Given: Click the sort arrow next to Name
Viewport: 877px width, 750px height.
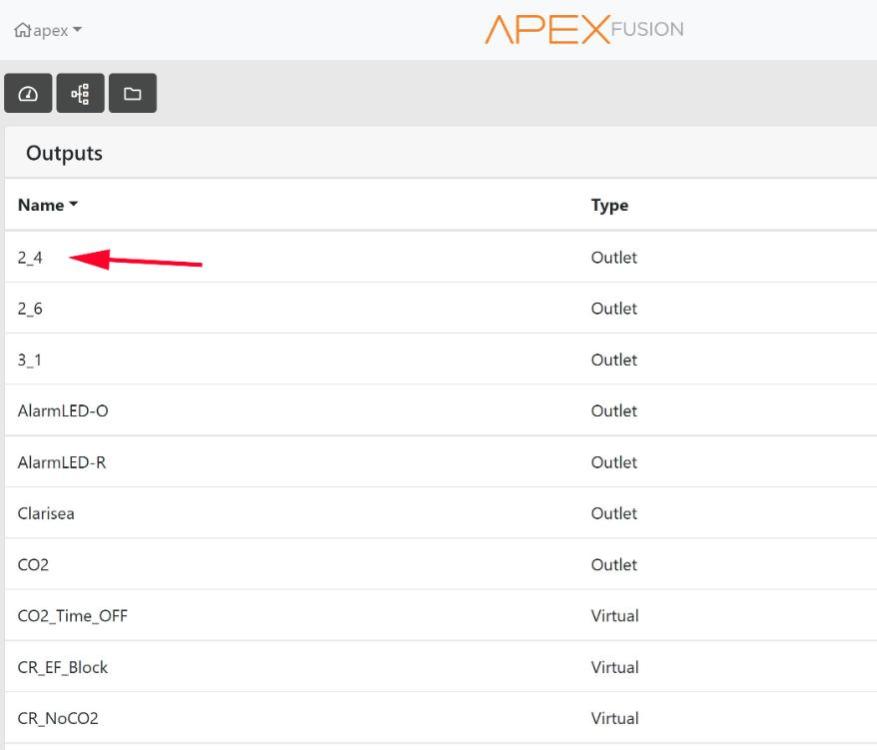Looking at the screenshot, I should pyautogui.click(x=73, y=205).
